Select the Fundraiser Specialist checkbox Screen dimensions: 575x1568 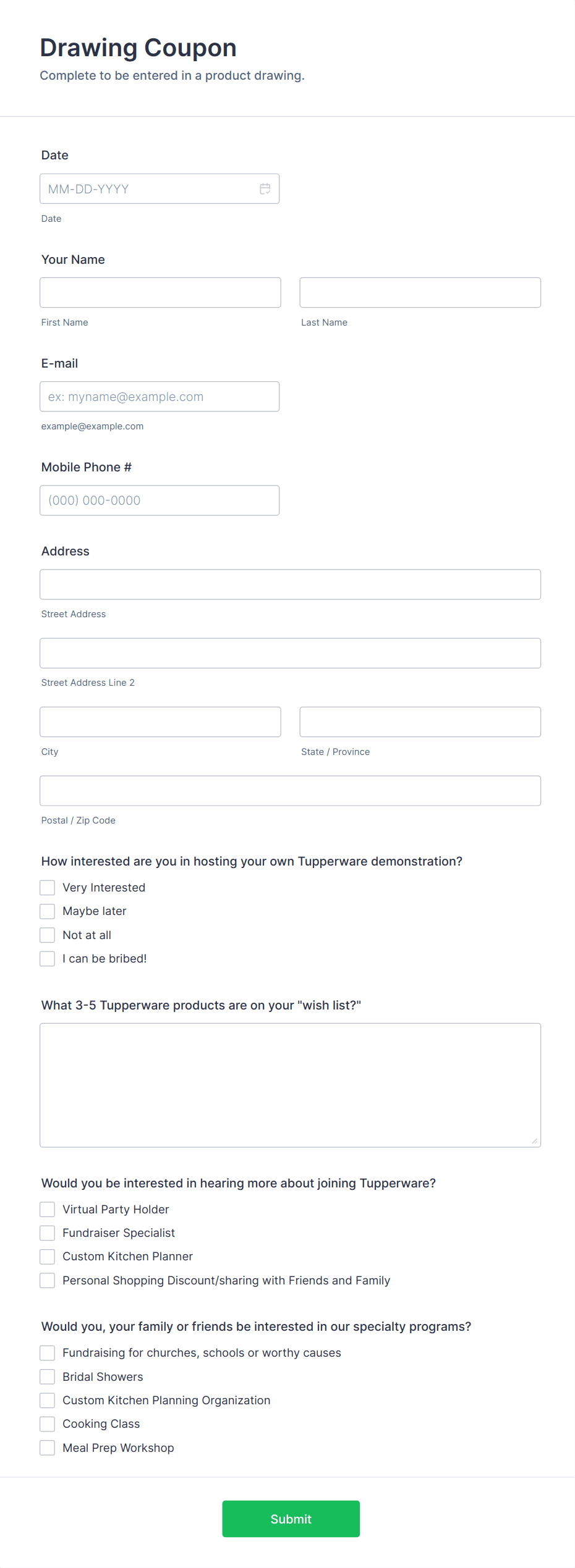(x=47, y=1233)
